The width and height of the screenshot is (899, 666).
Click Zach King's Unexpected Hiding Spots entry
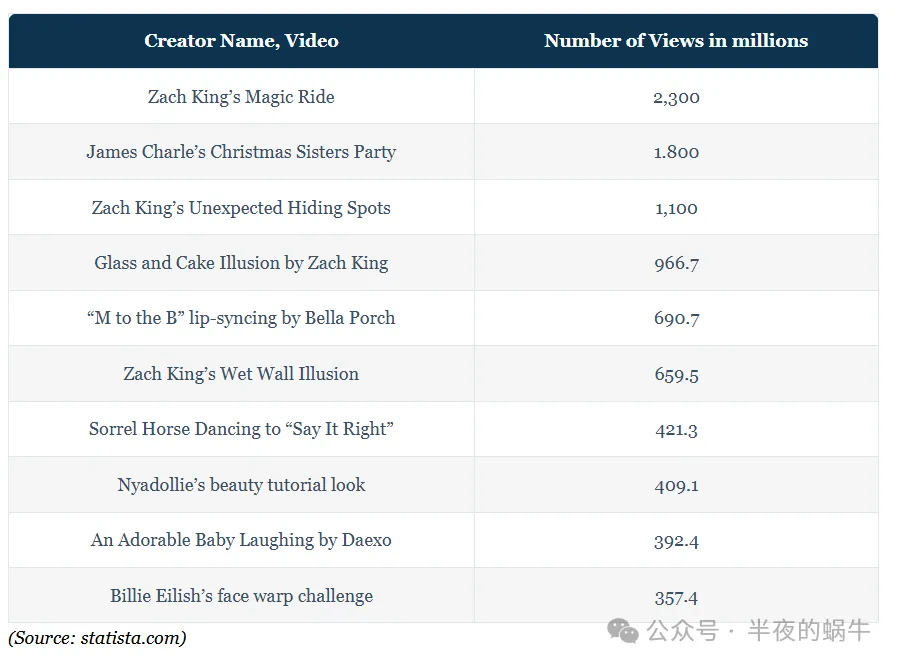pyautogui.click(x=241, y=207)
